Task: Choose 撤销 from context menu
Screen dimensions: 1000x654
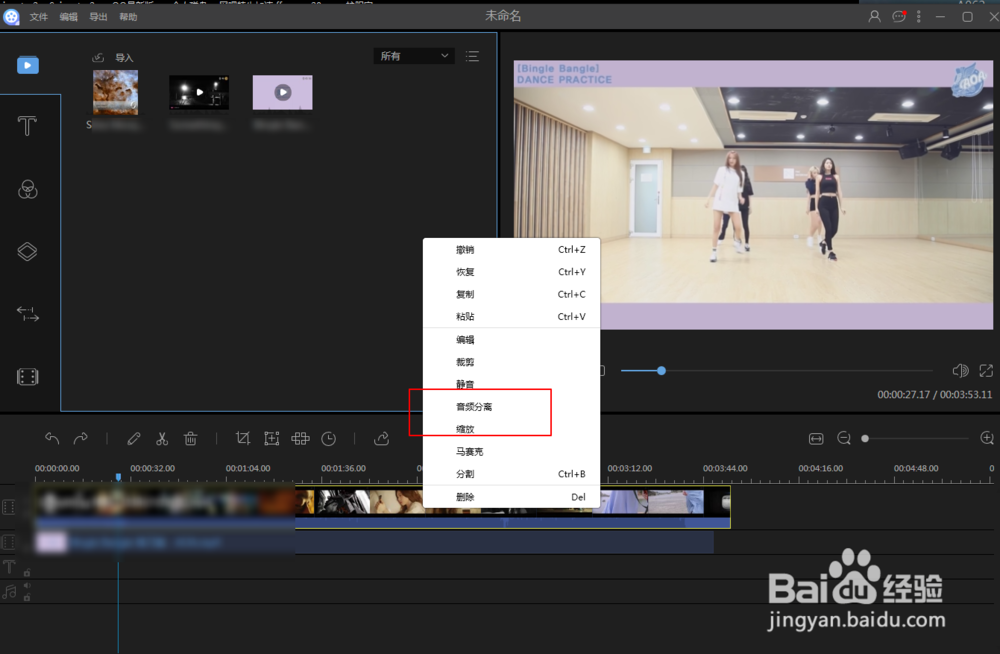Action: 511,249
